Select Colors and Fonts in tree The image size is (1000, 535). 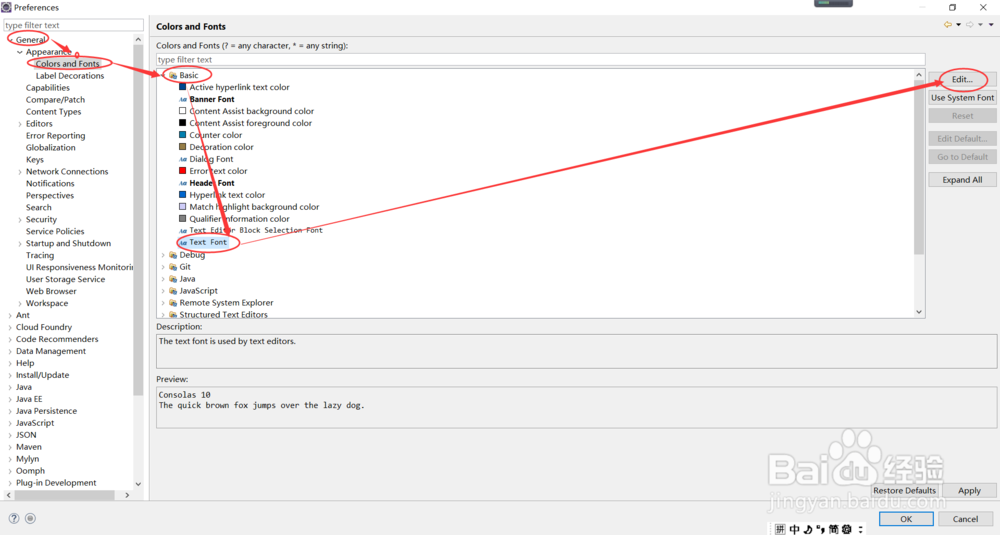(68, 64)
